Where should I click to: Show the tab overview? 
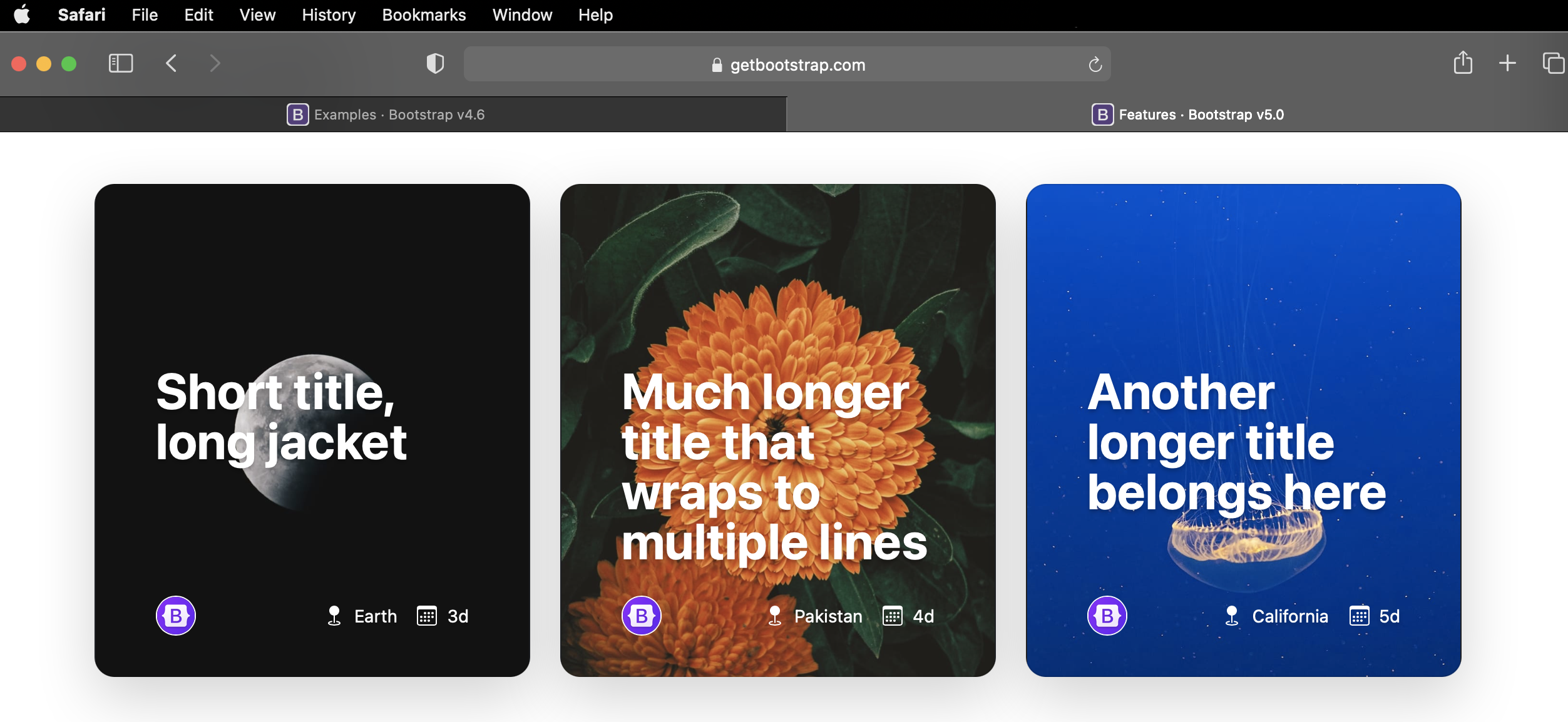tap(1553, 63)
